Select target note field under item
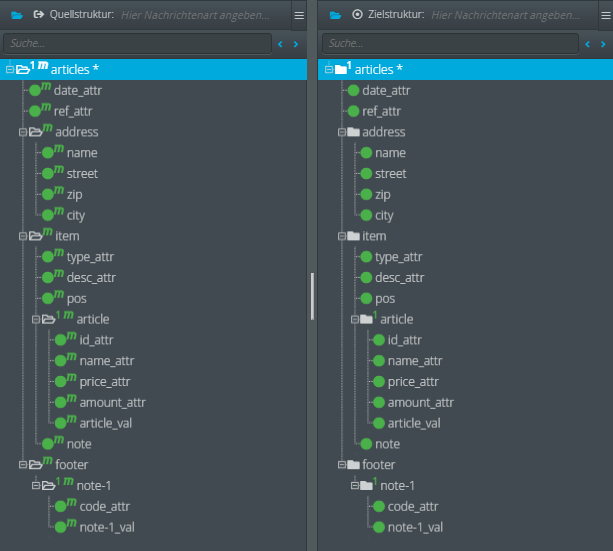The height and width of the screenshot is (551, 613). [x=388, y=444]
